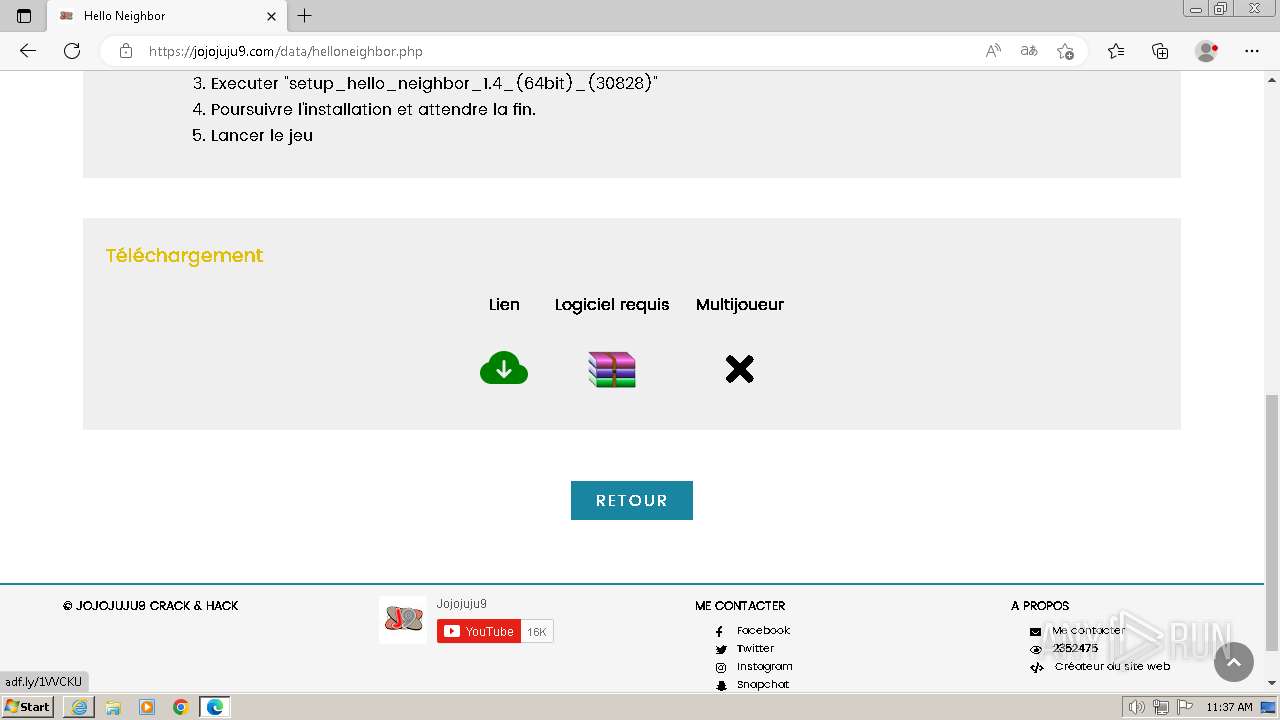Open the WinRAR required software icon
Screen dimensions: 1280x720
pos(612,369)
